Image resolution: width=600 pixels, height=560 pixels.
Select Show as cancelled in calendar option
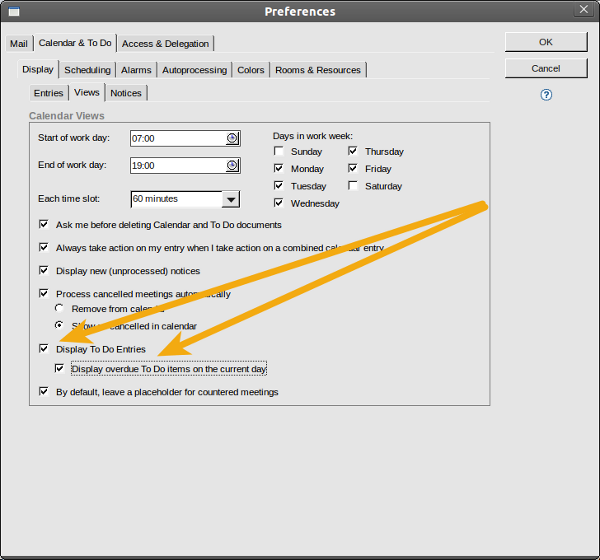(x=59, y=325)
